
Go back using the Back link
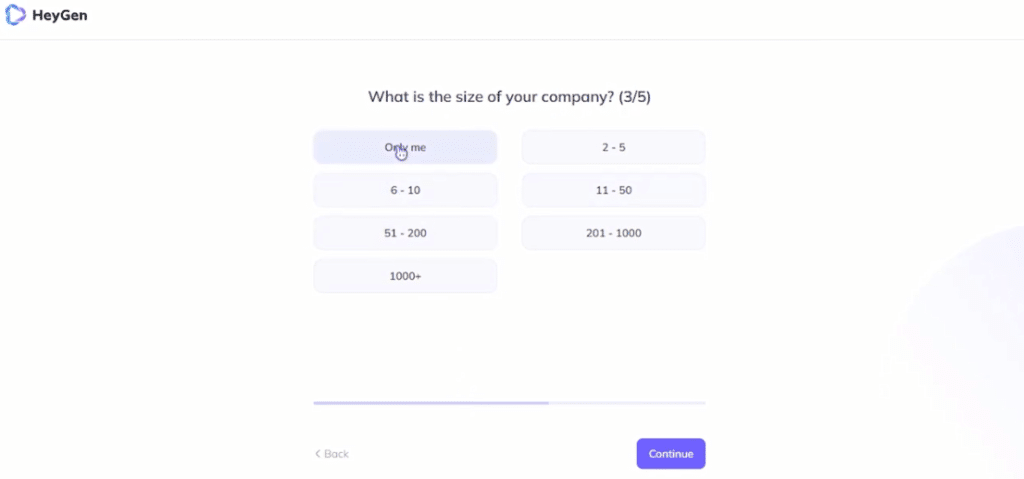(332, 454)
